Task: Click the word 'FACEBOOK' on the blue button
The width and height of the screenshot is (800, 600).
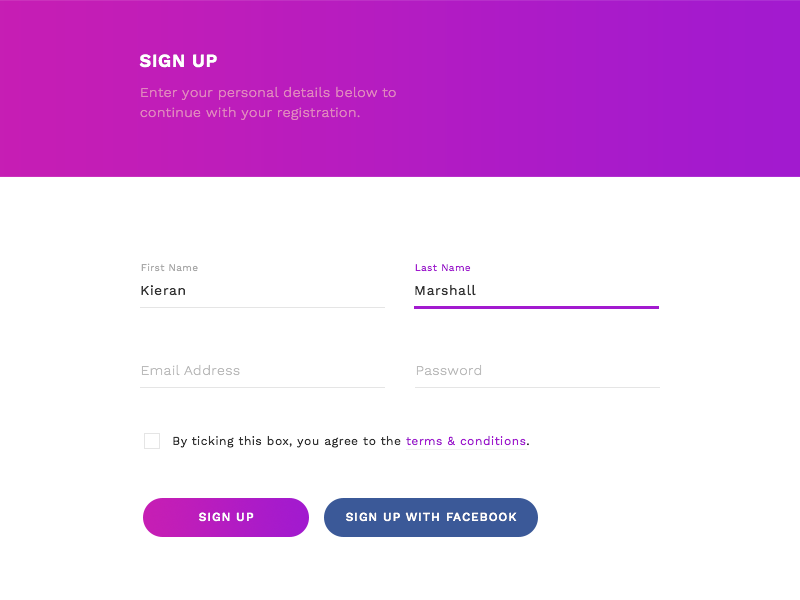Action: coord(481,517)
